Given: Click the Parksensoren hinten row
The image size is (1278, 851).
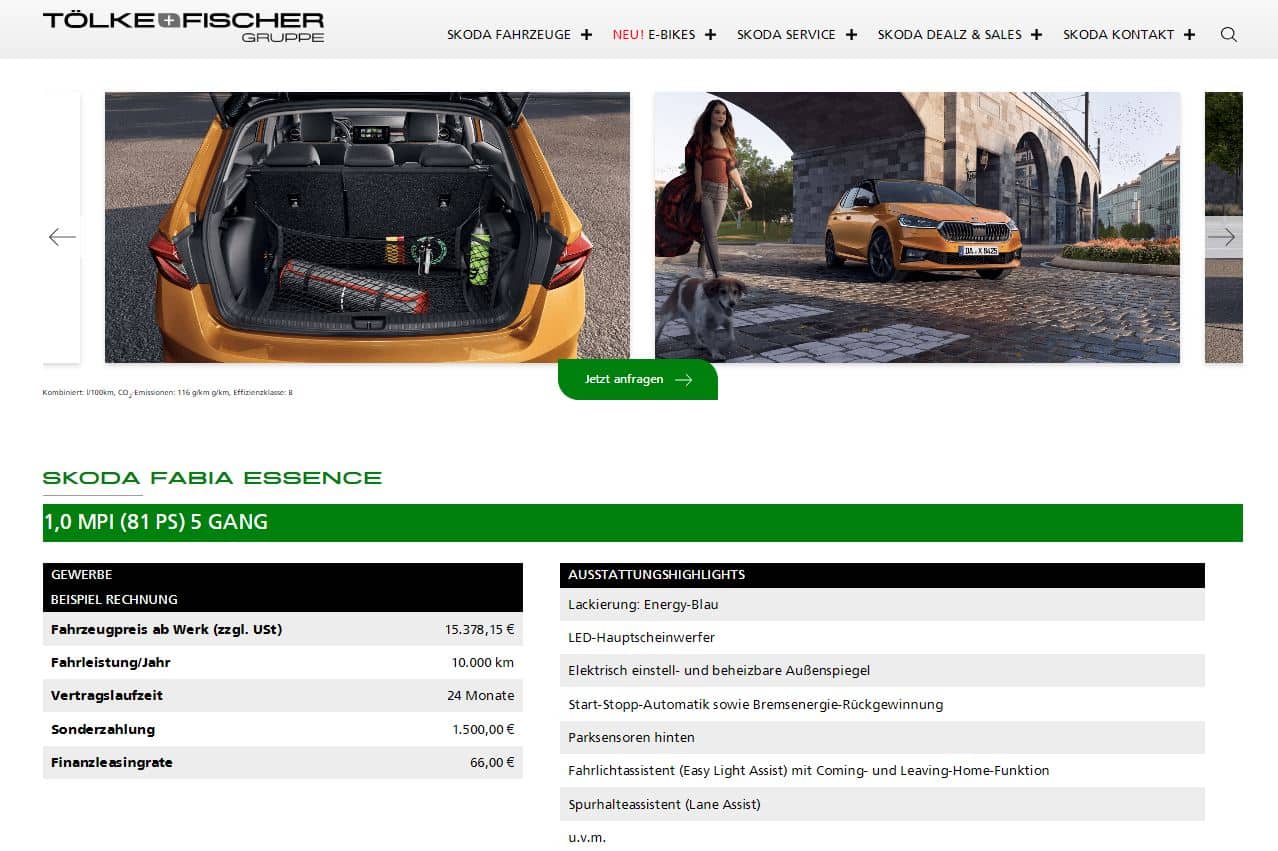Looking at the screenshot, I should point(882,737).
